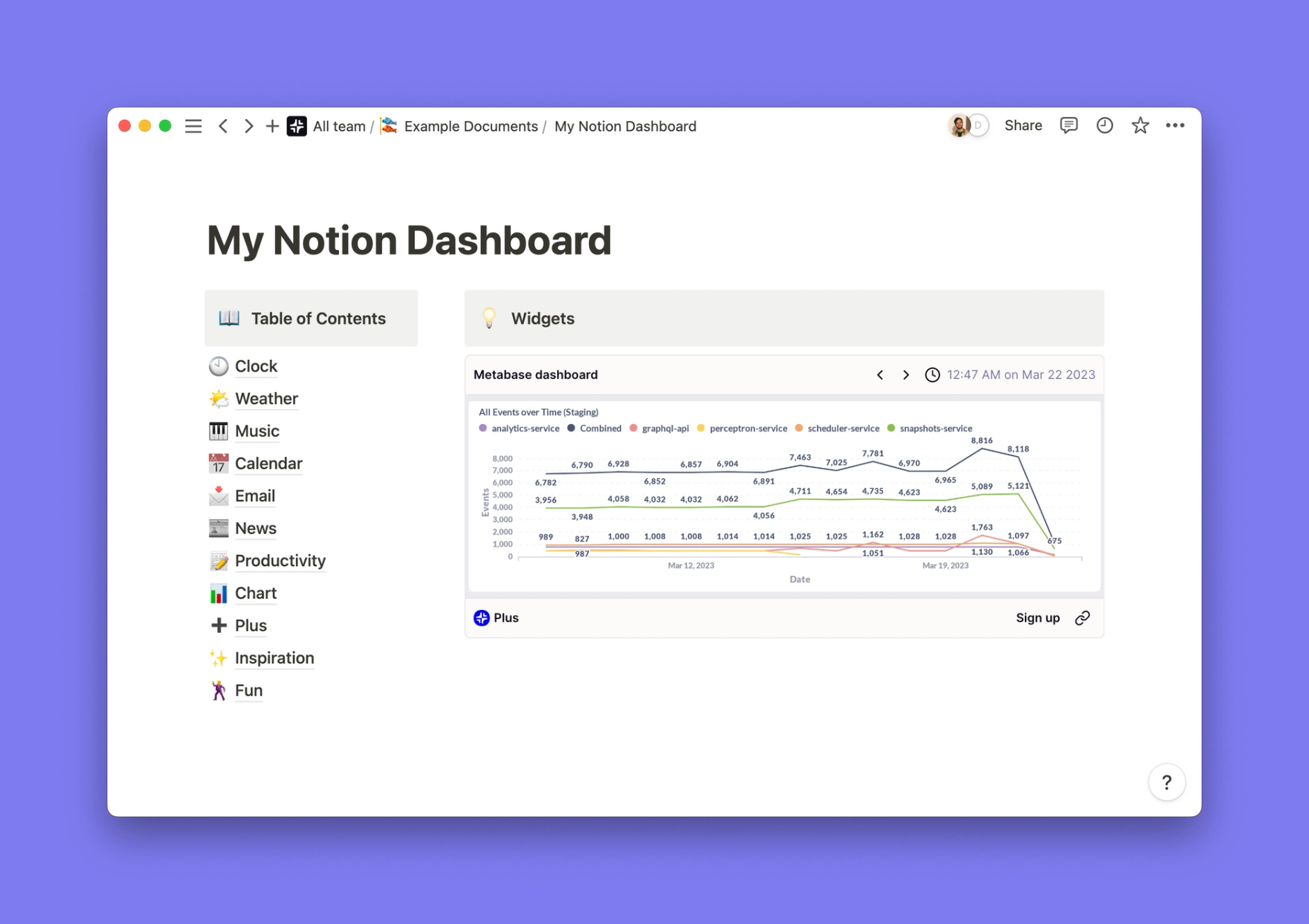Open the Calendar link
This screenshot has width=1309, height=924.
click(268, 464)
